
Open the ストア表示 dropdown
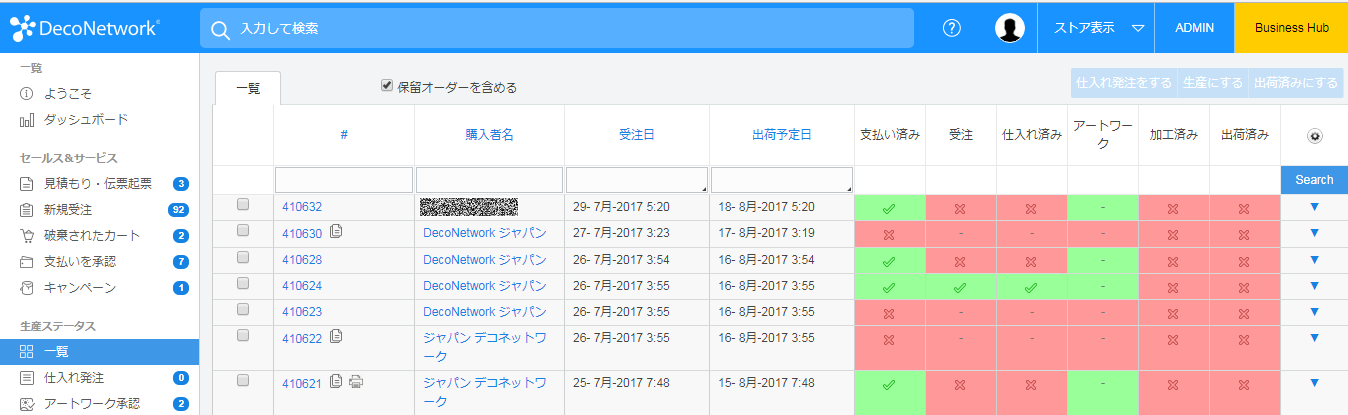(1097, 28)
